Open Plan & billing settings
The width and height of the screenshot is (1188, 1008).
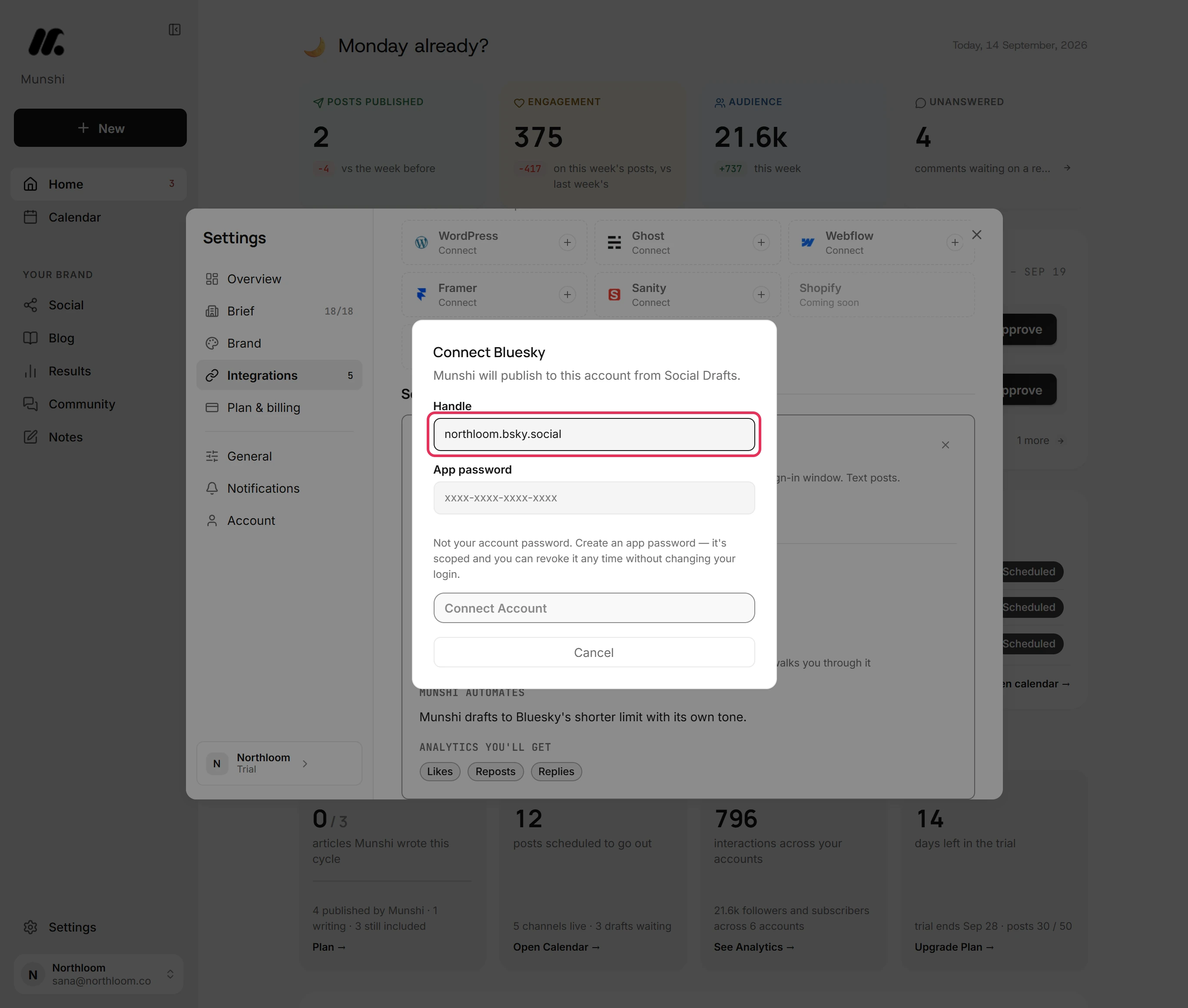click(279, 408)
